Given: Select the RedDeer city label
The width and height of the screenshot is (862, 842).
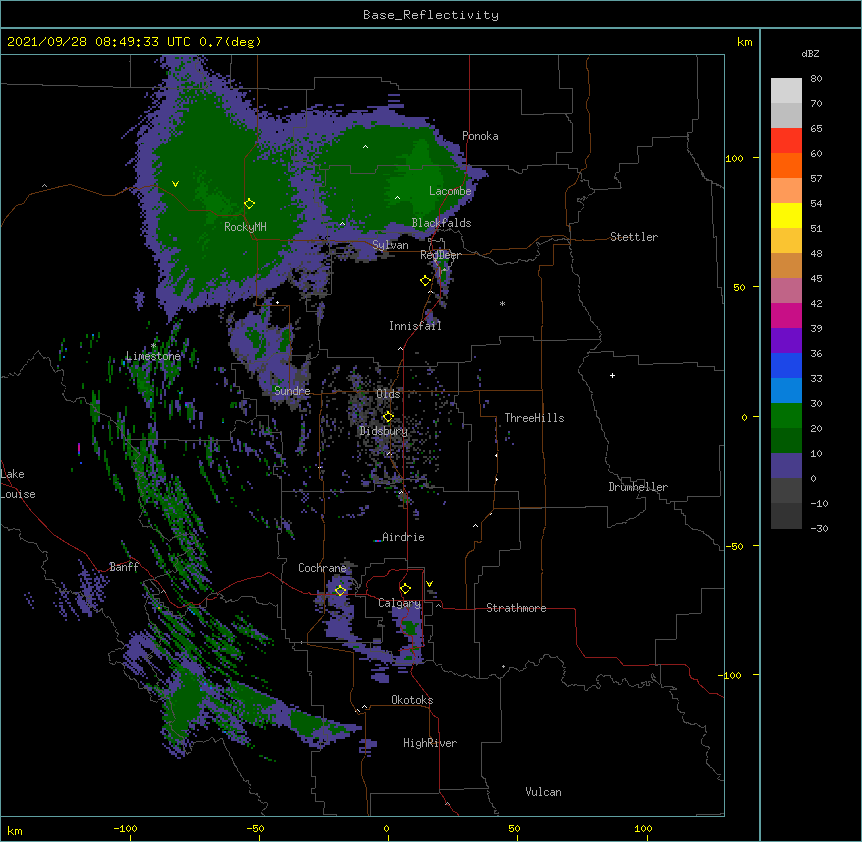Looking at the screenshot, I should [440, 255].
